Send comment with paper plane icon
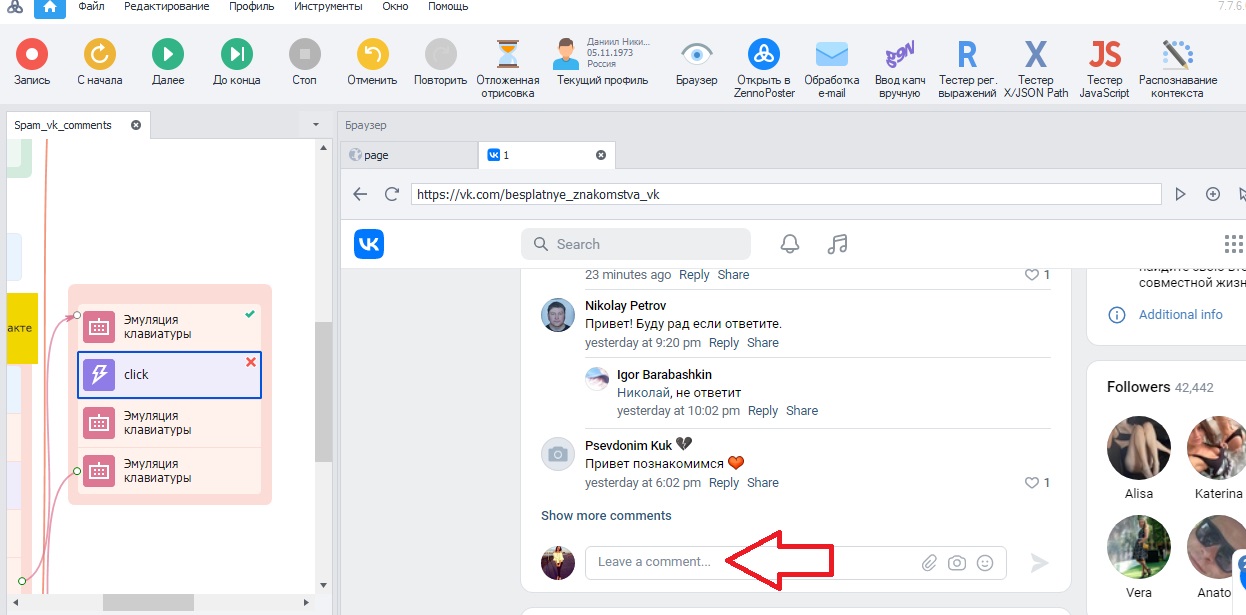 [x=1039, y=563]
